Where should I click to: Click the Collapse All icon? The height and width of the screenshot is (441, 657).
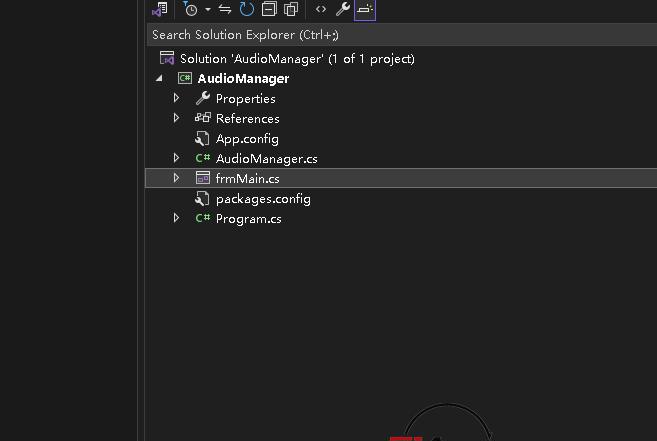(269, 9)
